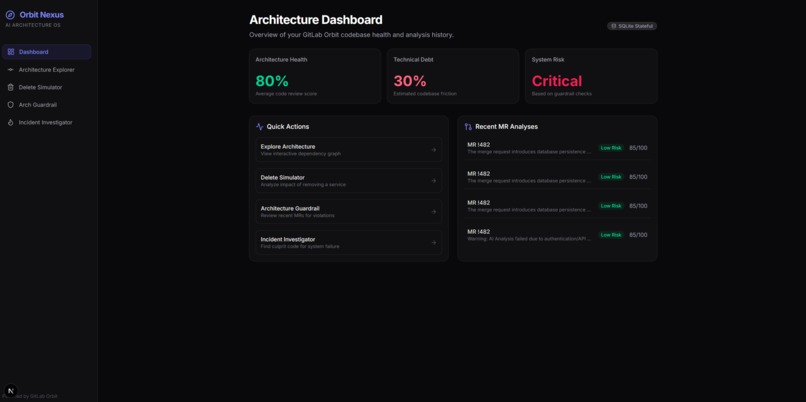
Task: Click the round N badge at bottom-left
Action: click(11, 391)
